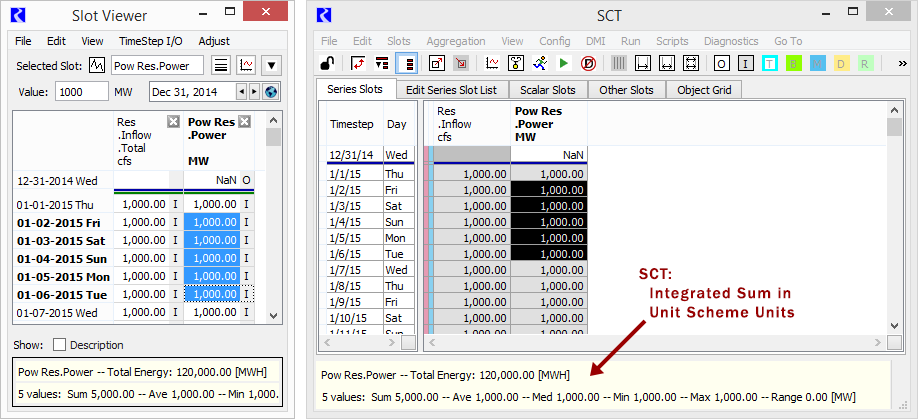Click the globe icon next to date field

270,92
